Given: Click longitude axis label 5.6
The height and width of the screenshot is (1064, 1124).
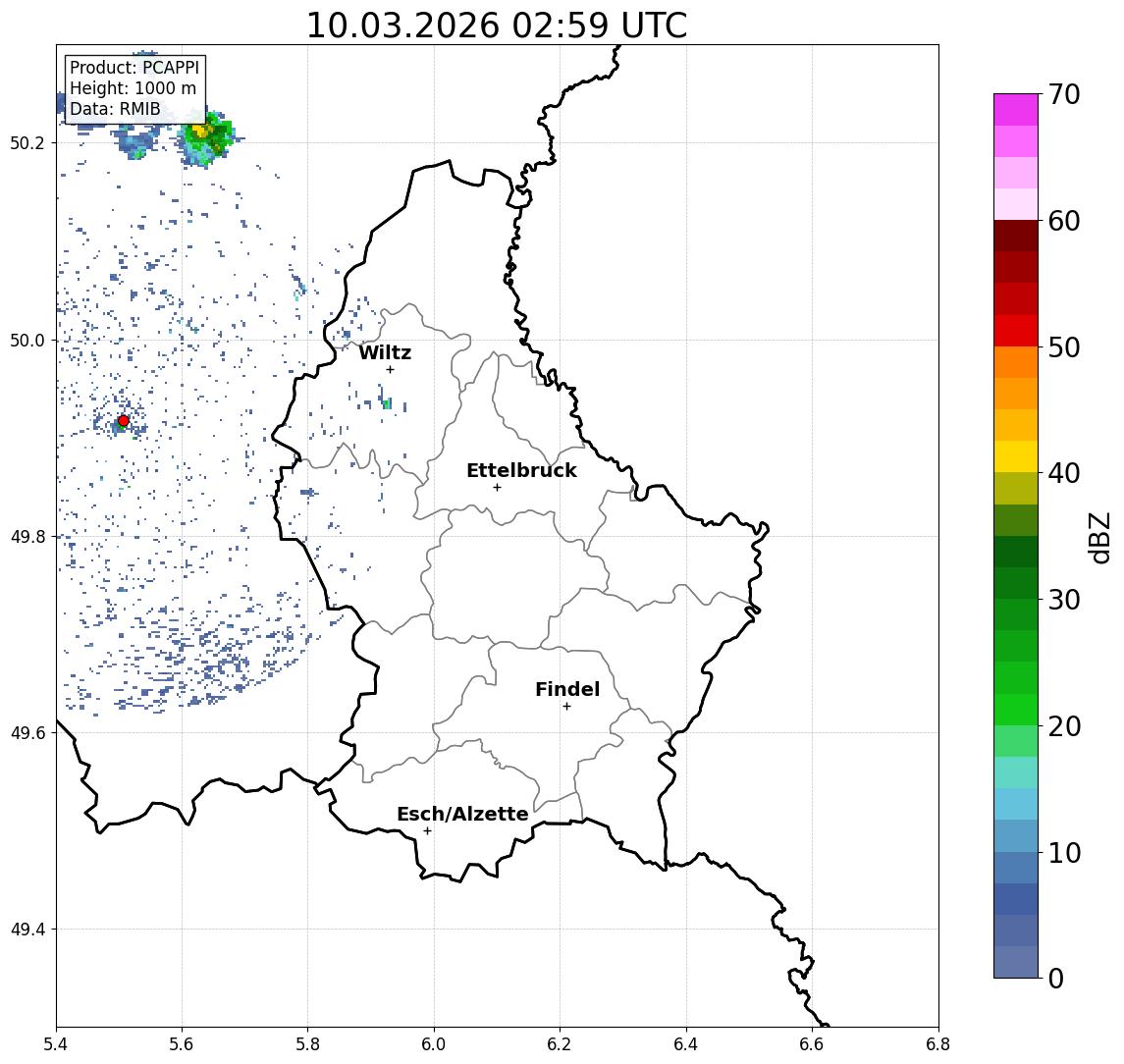Looking at the screenshot, I should [x=182, y=1044].
